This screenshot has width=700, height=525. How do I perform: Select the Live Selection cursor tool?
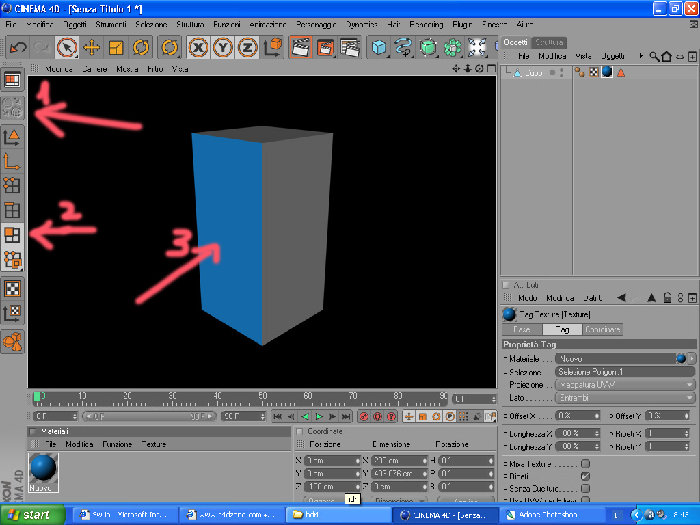pyautogui.click(x=67, y=47)
